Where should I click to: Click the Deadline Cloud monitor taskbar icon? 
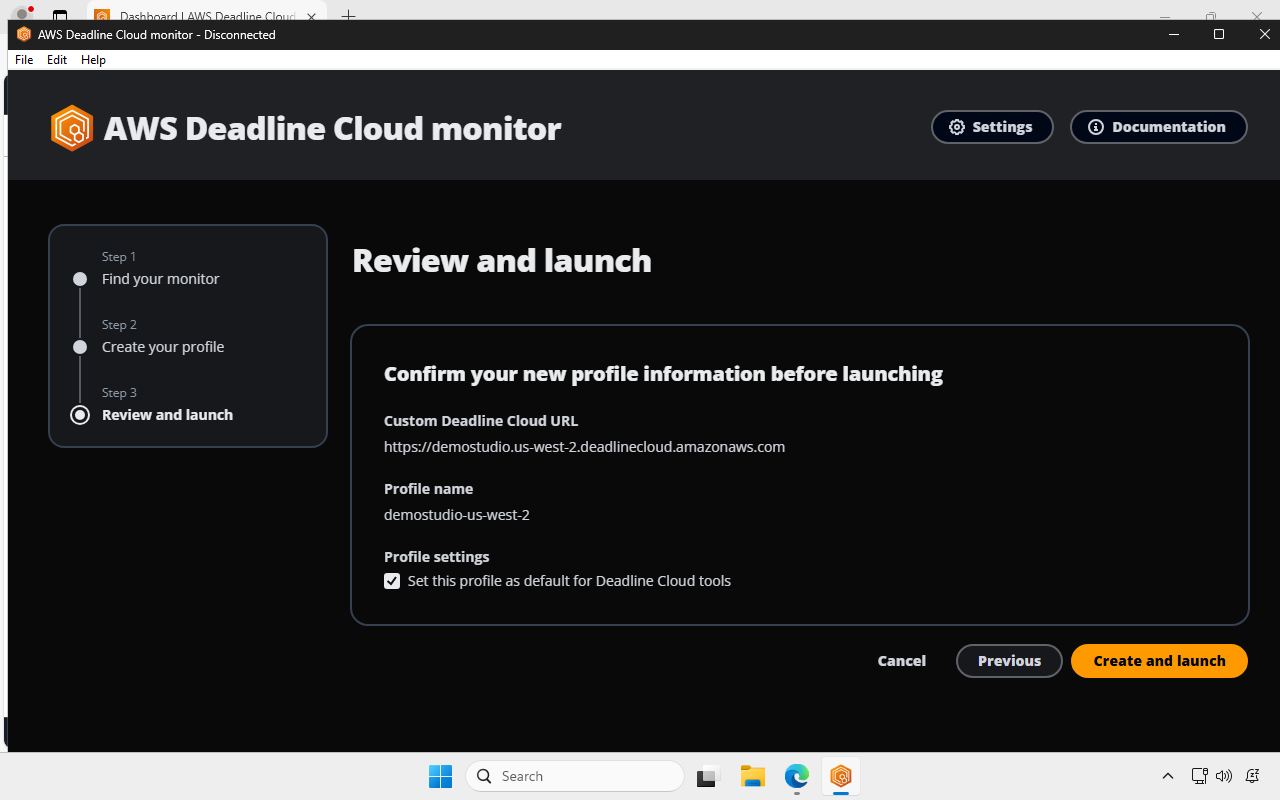[840, 776]
